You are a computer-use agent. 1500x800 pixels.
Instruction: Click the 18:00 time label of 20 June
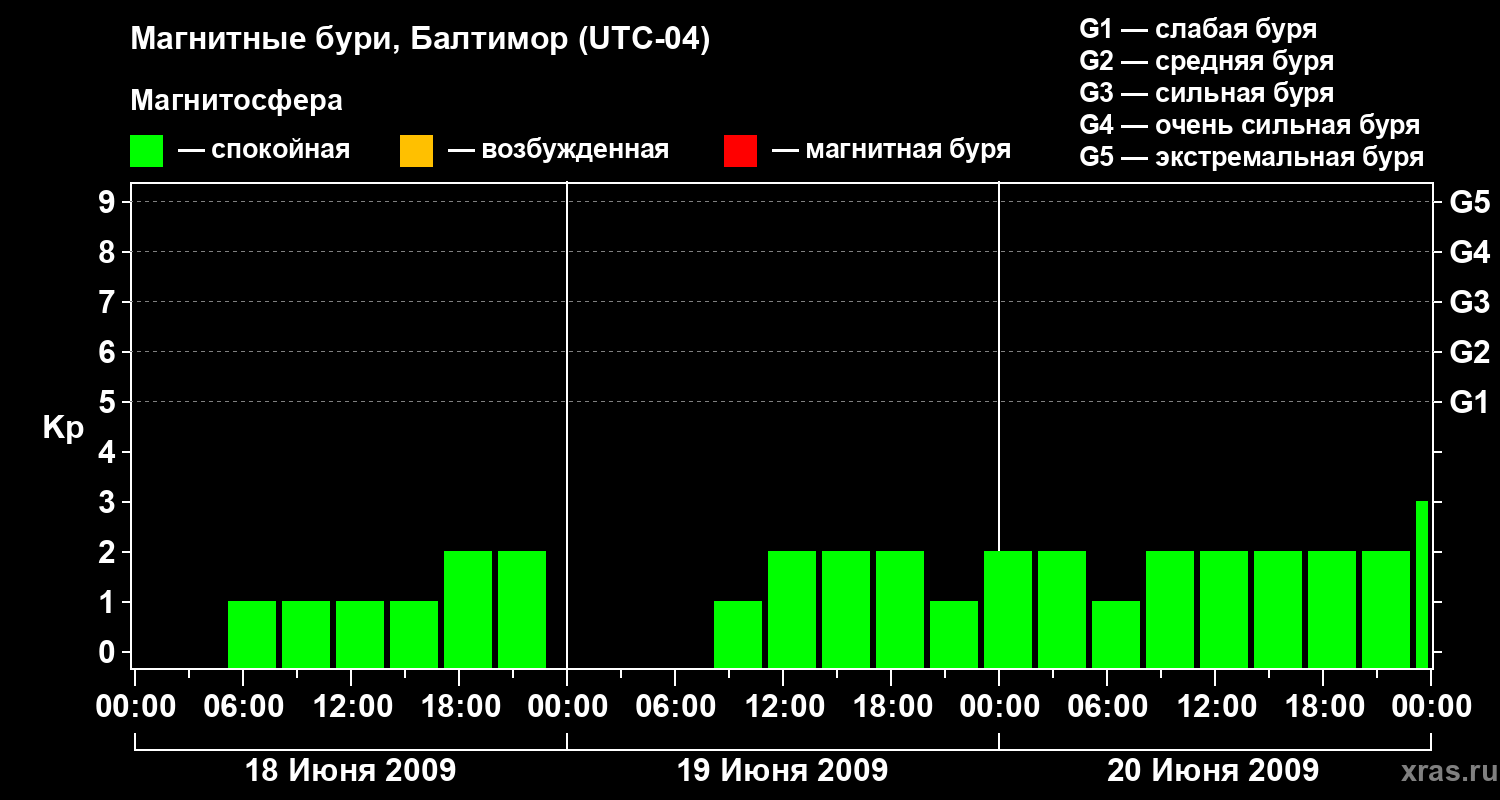1323,707
